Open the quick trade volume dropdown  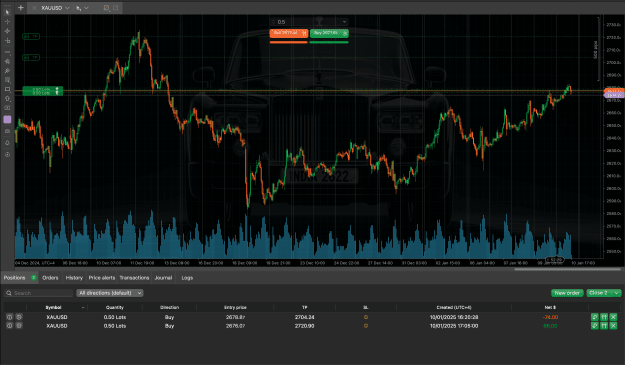[x=344, y=22]
